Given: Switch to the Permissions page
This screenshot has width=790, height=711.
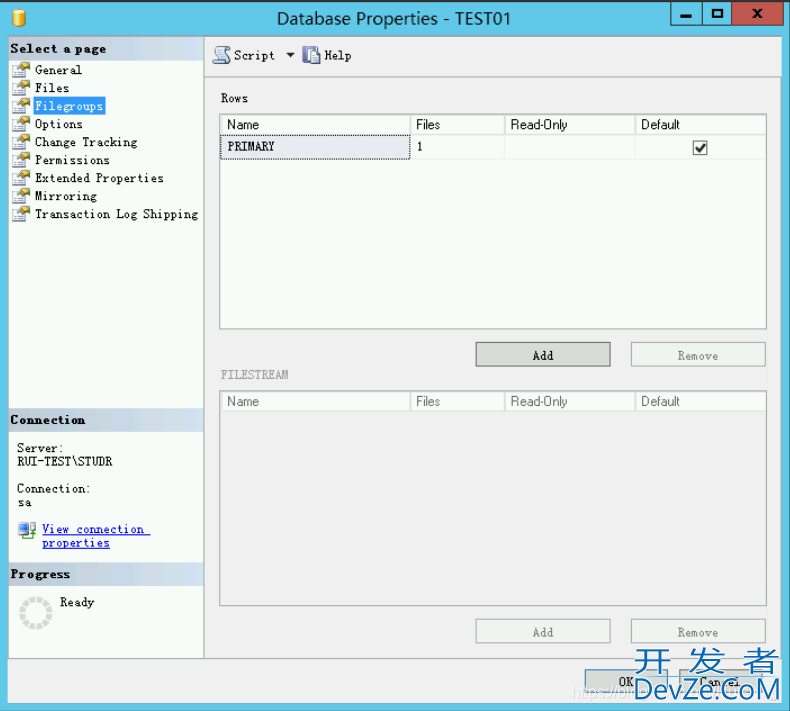Looking at the screenshot, I should coord(72,160).
